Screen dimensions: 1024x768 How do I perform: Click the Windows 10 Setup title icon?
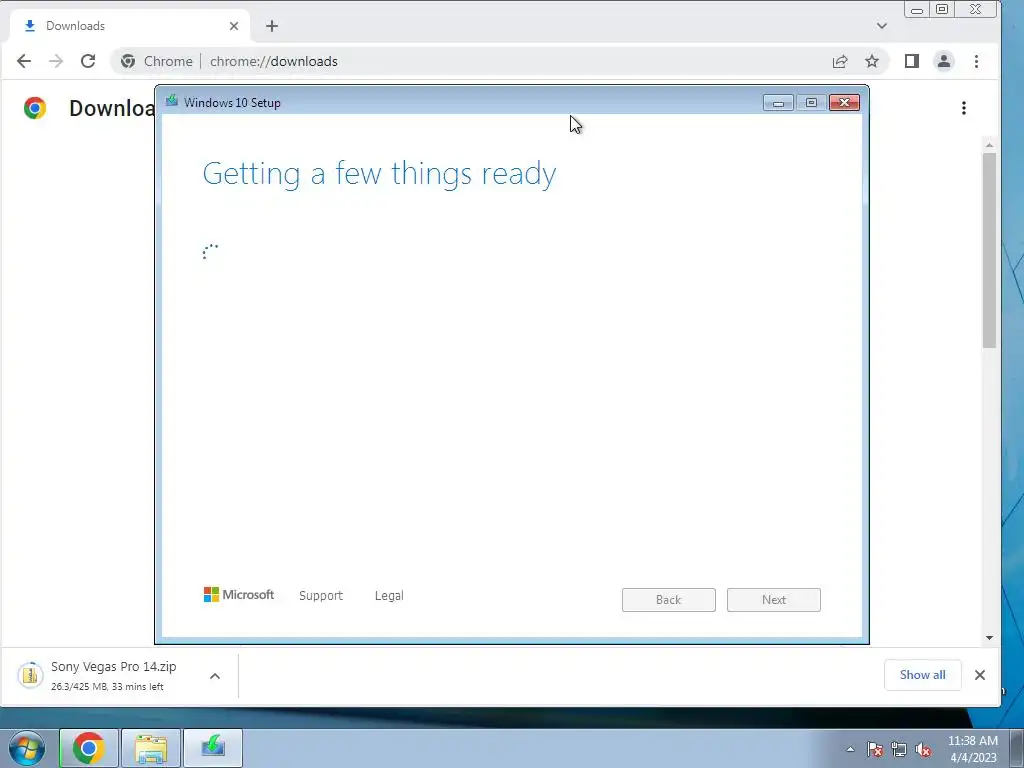pos(172,101)
